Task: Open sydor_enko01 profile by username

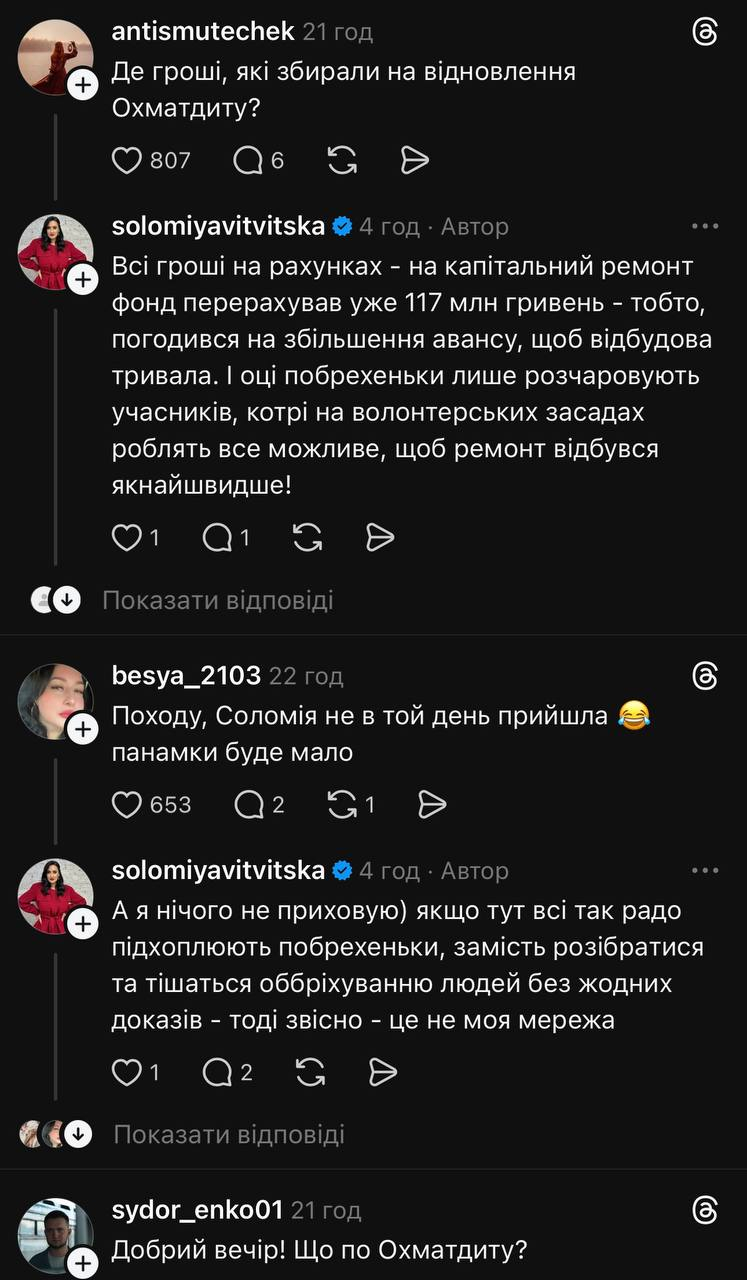Action: [x=198, y=1211]
